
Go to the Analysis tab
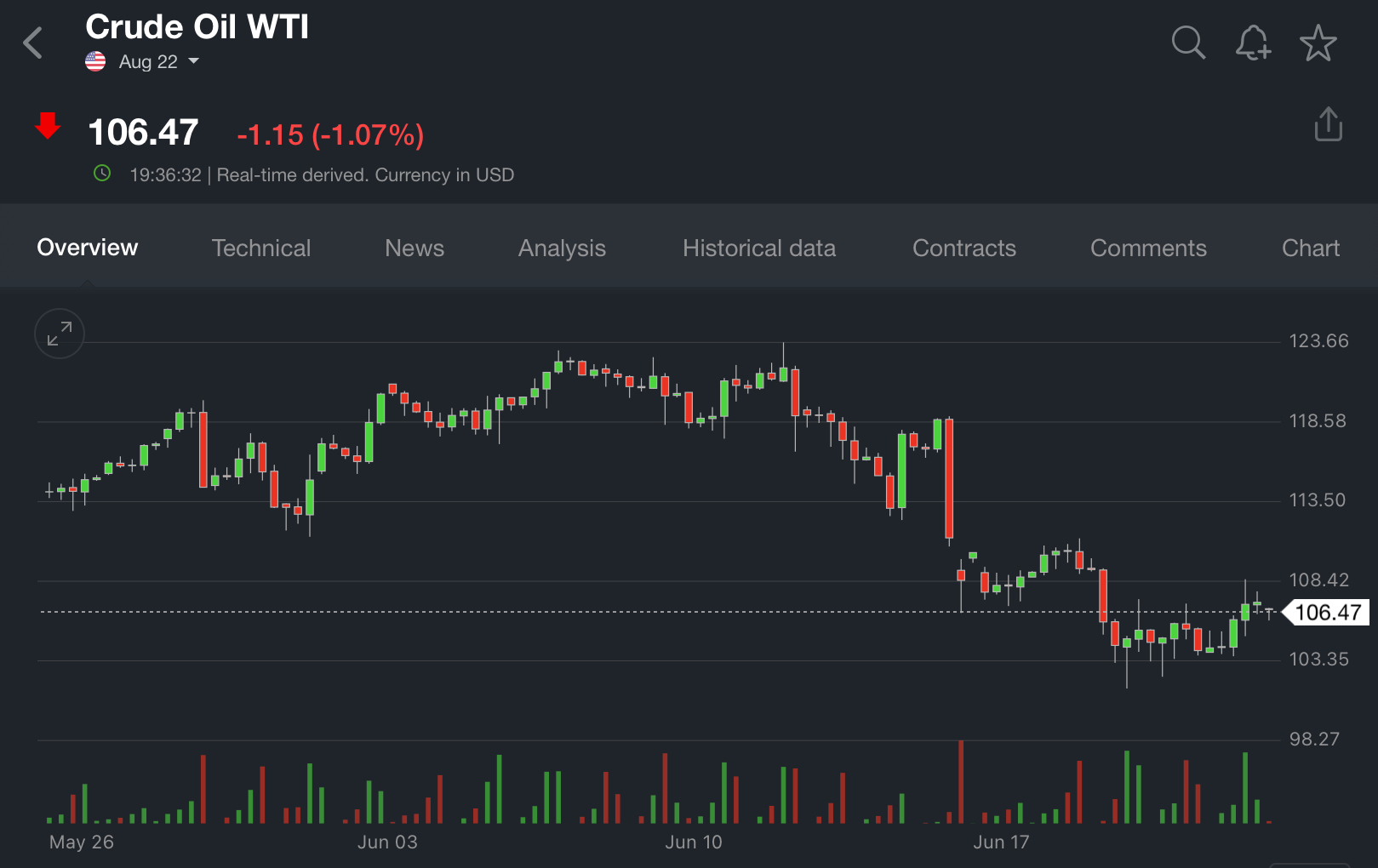coord(562,248)
